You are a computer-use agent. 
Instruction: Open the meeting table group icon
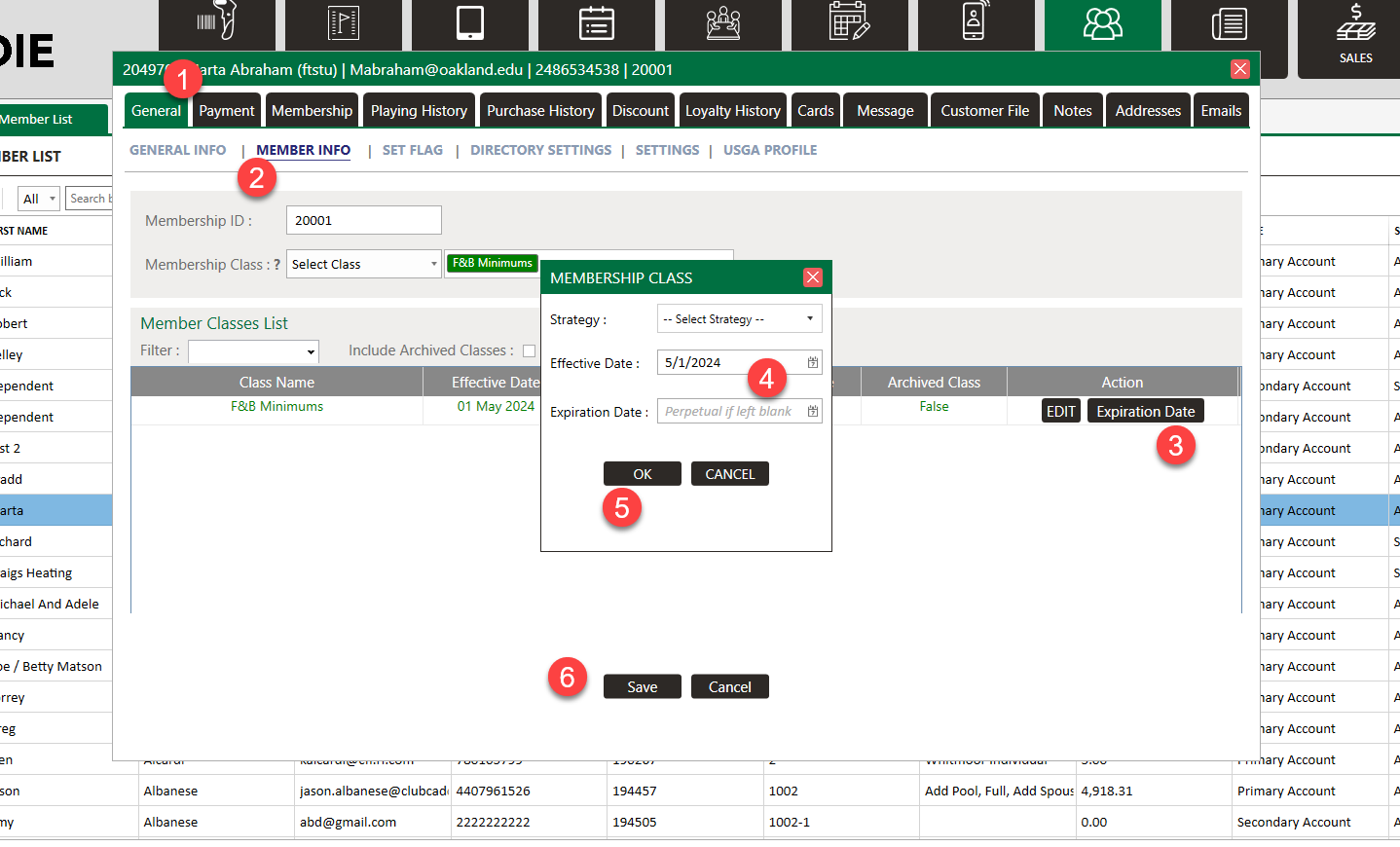[x=723, y=22]
